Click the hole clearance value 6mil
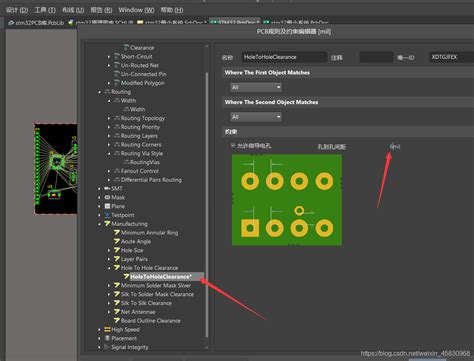The height and width of the screenshot is (361, 474). [395, 146]
